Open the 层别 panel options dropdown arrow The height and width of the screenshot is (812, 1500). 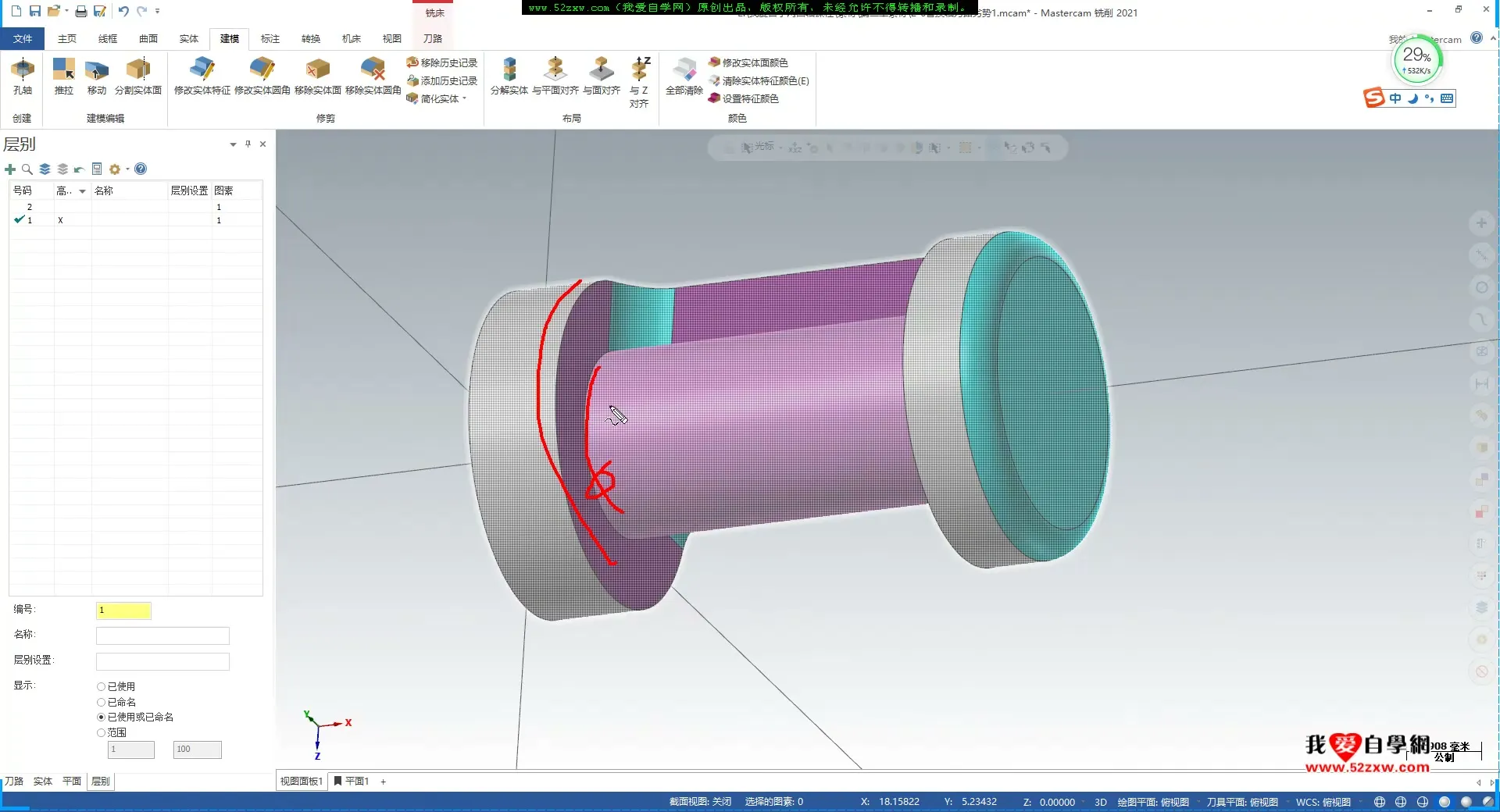[233, 144]
